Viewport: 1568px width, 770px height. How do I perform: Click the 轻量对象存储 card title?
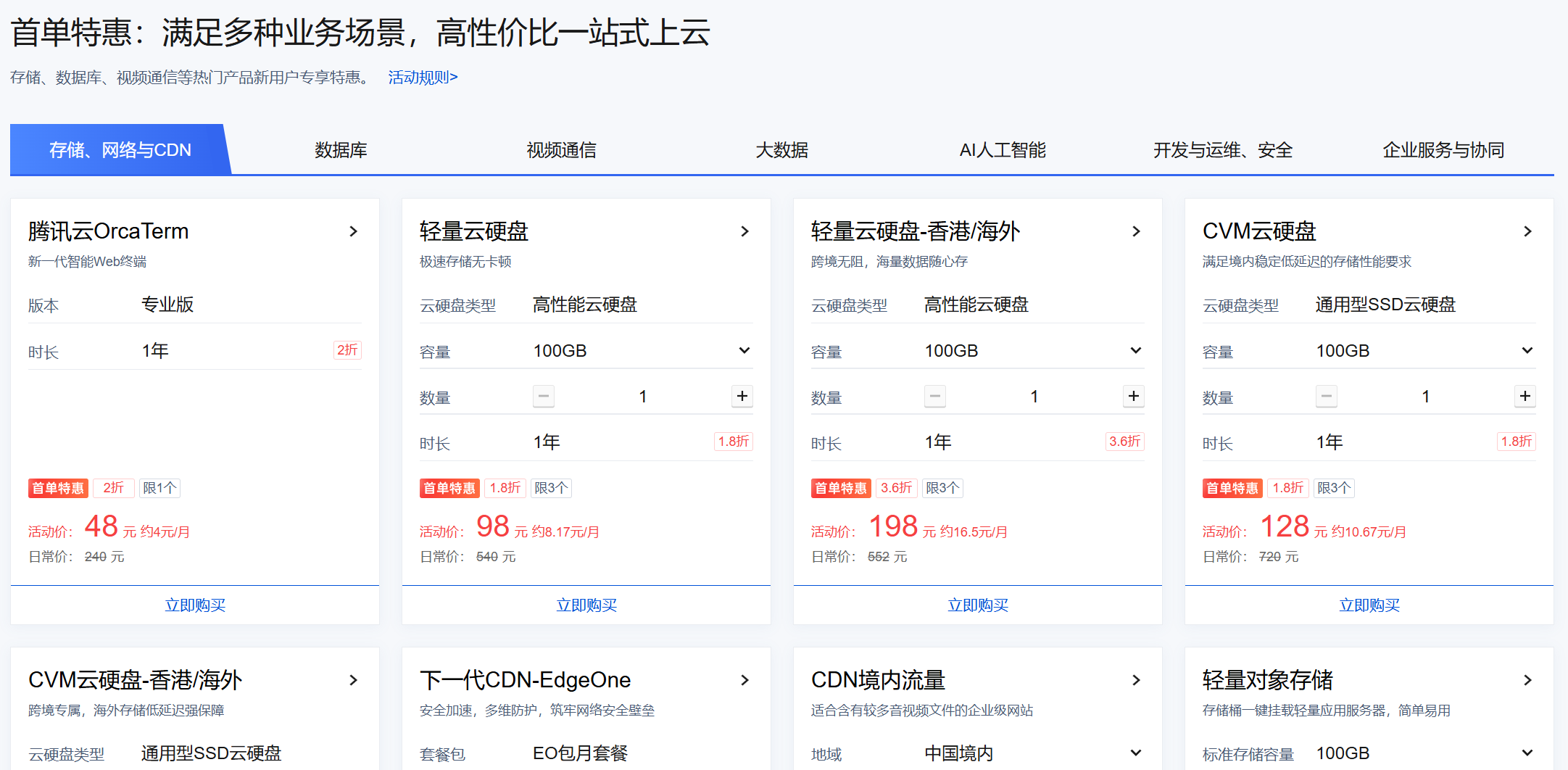(x=1268, y=680)
